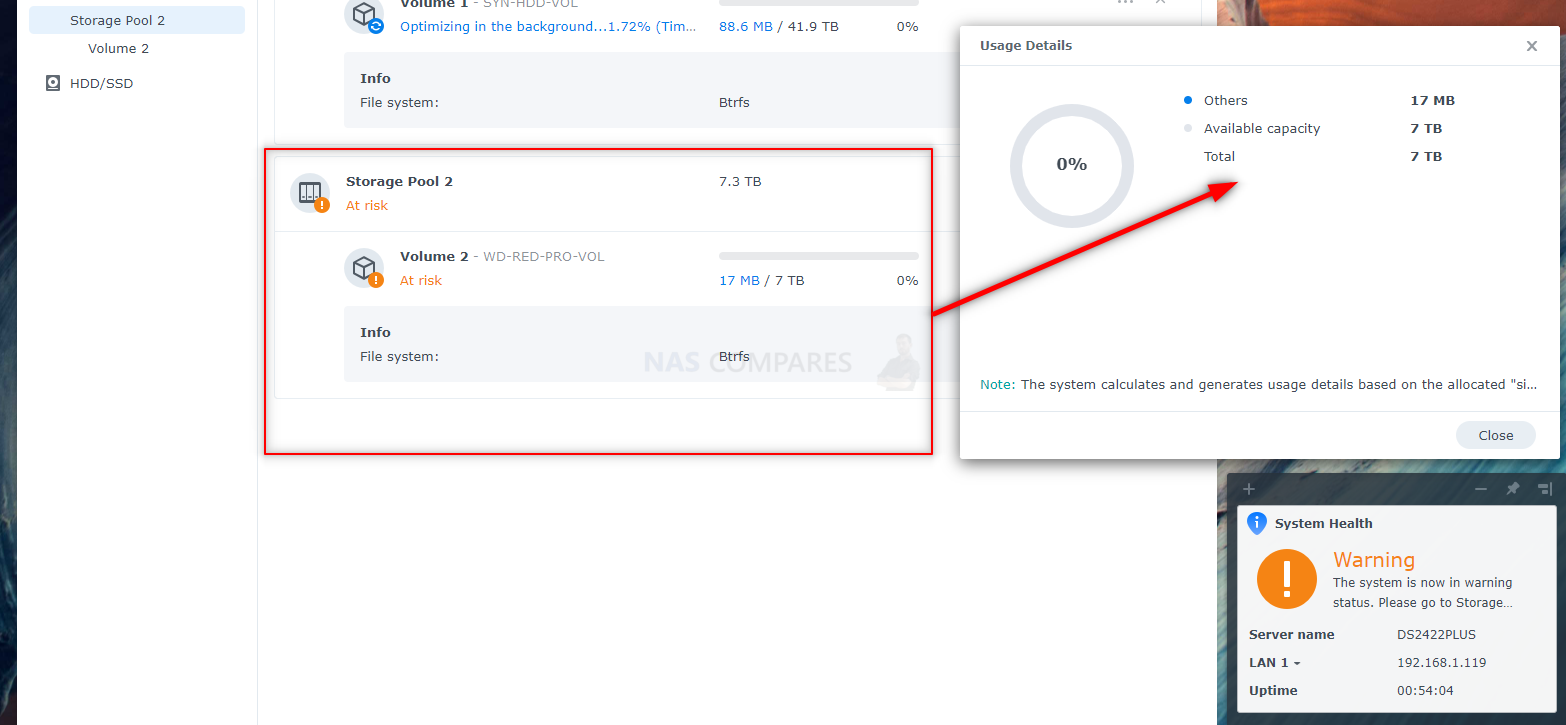Screen dimensions: 1566x725
Task: Click the orange Warning exclamation icon
Action: (1287, 578)
